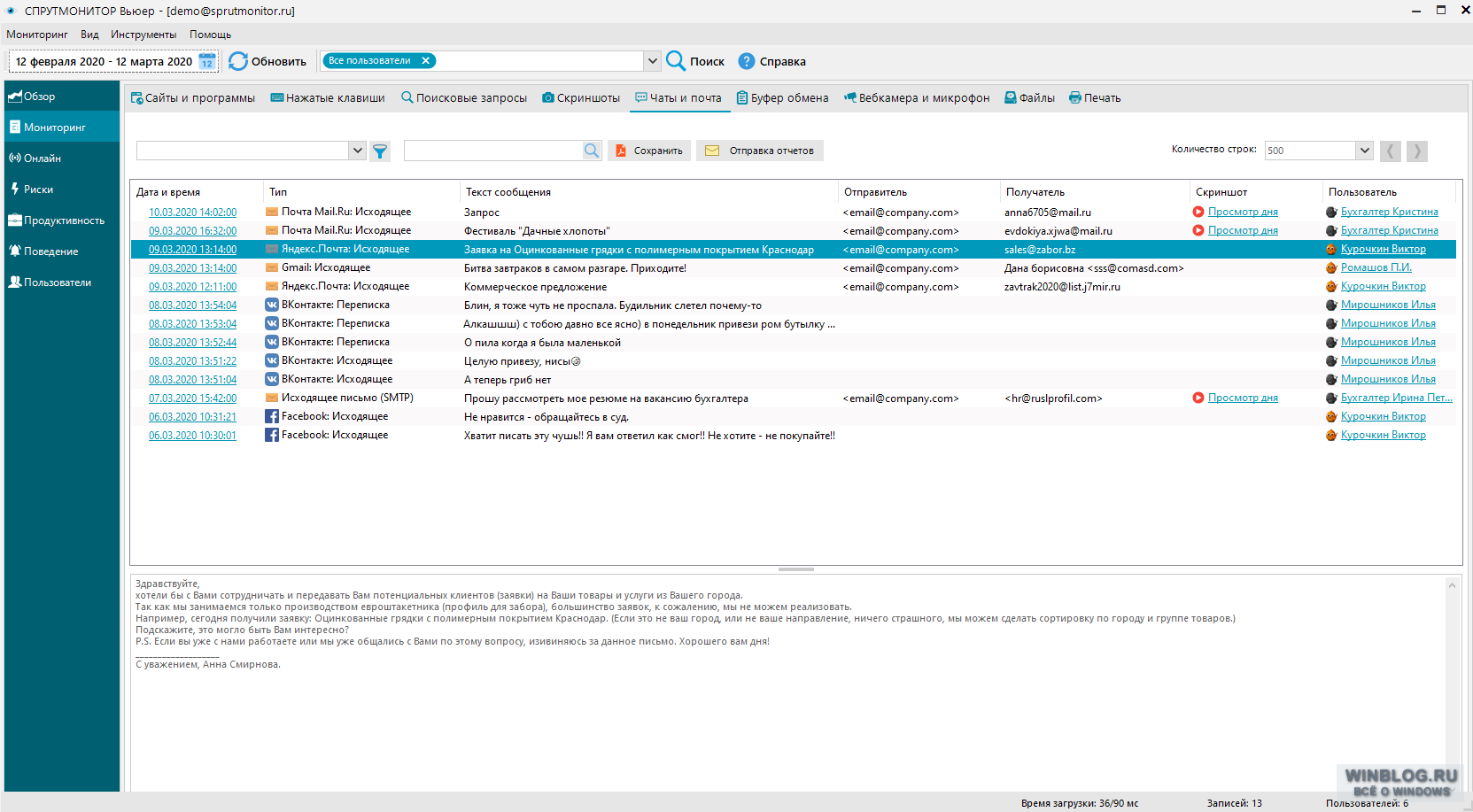This screenshot has width=1473, height=812.
Task: Select message 'Коммерческое предложение'
Action: tap(535, 287)
